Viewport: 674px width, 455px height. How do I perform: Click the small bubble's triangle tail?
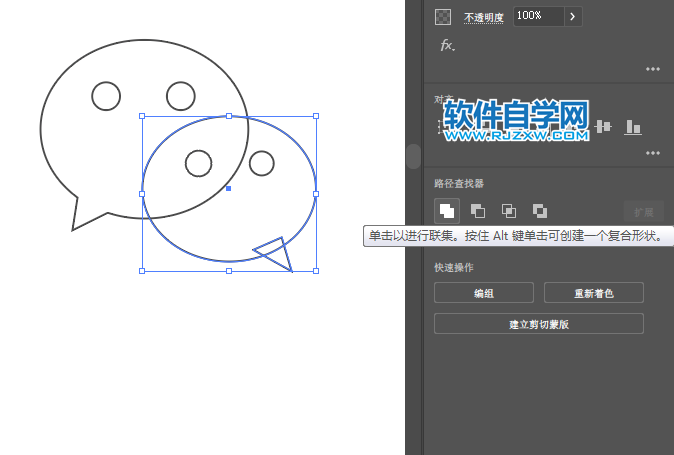click(275, 253)
